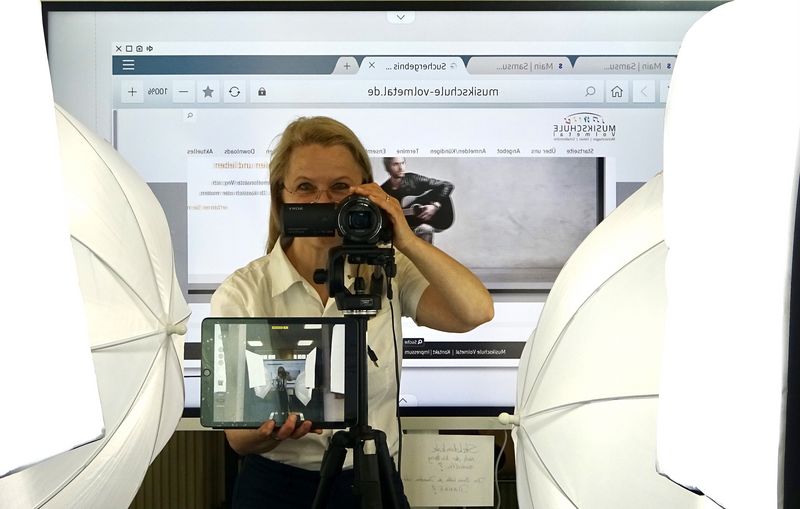Viewport: 800px width, 509px height.
Task: Click the padlock site security icon
Action: click(x=262, y=92)
